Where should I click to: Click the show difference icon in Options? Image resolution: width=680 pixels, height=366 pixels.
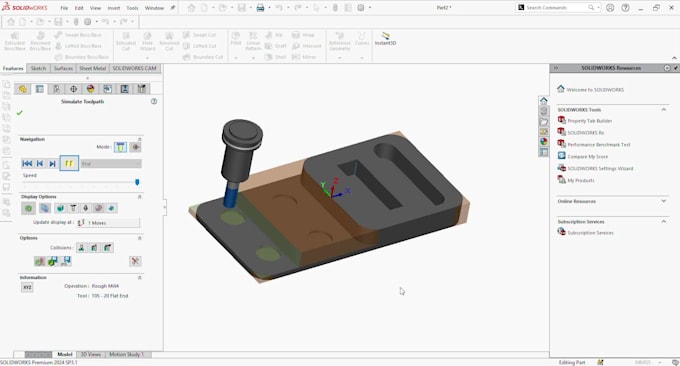pyautogui.click(x=39, y=261)
